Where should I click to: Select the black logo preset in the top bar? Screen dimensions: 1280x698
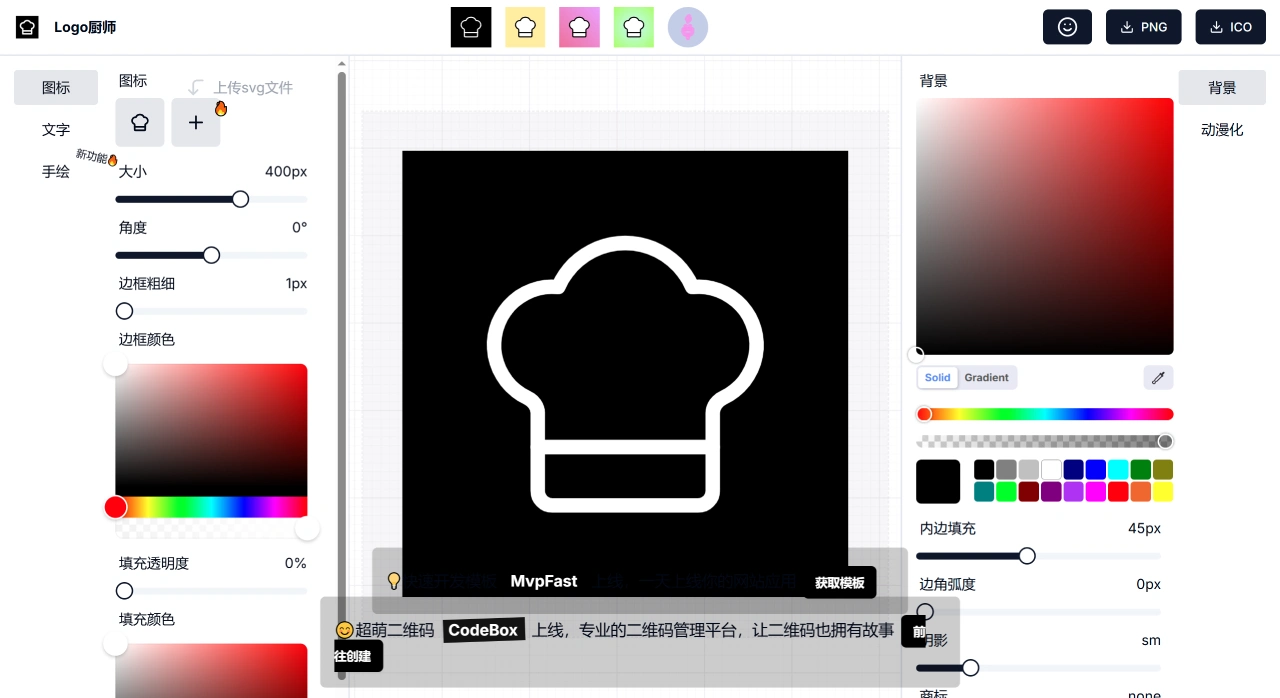[470, 27]
